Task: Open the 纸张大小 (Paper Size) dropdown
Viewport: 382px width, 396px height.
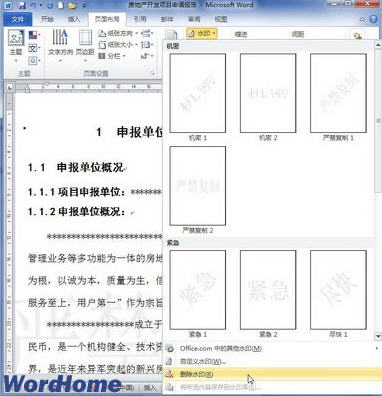Action: click(x=118, y=45)
